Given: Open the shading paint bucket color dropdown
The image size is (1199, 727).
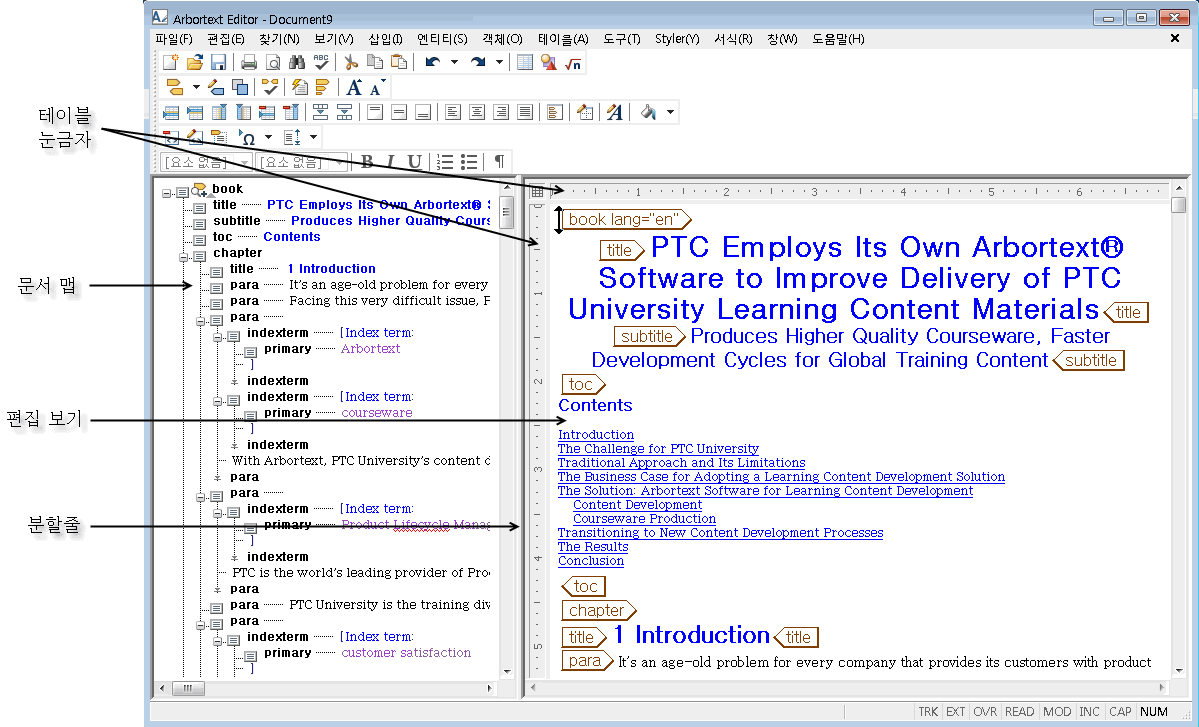Looking at the screenshot, I should pos(671,112).
